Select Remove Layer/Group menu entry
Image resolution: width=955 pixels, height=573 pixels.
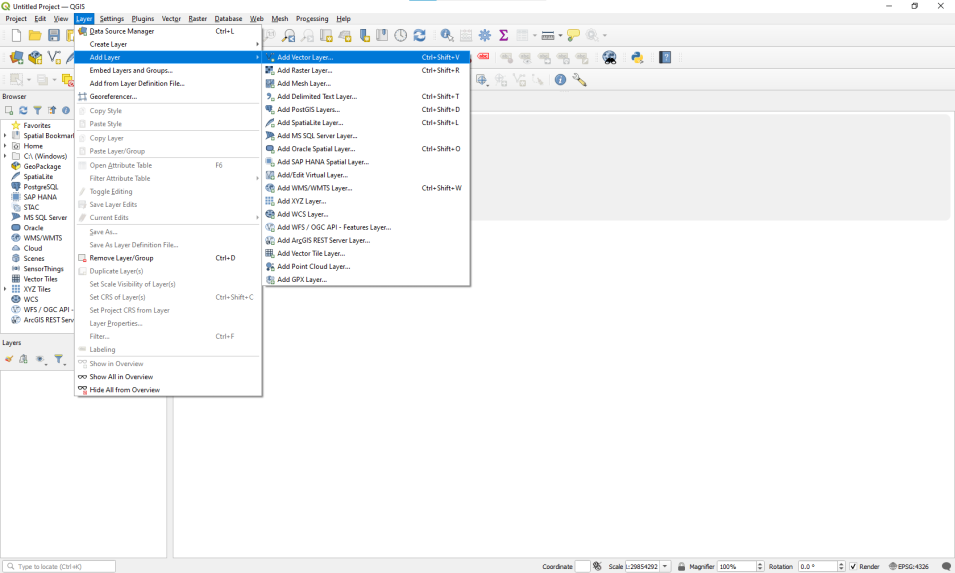tap(168, 258)
